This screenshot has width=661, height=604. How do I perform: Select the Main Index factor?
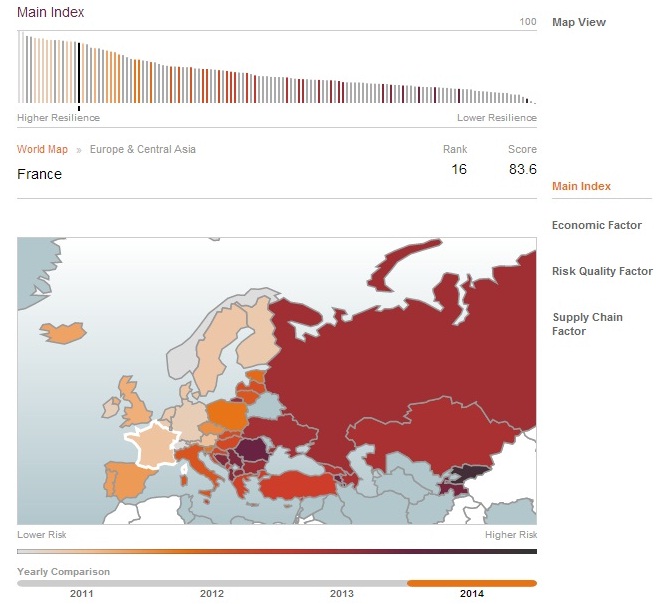click(x=581, y=186)
